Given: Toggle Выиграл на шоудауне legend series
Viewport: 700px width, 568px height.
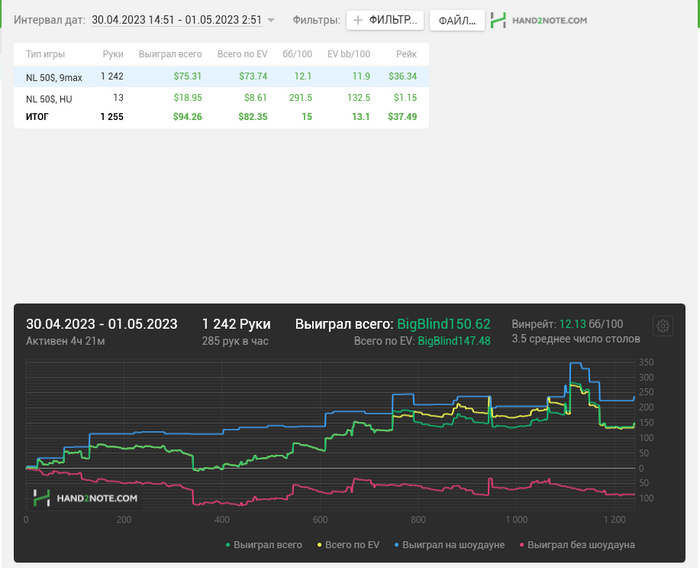Looking at the screenshot, I should 450,545.
